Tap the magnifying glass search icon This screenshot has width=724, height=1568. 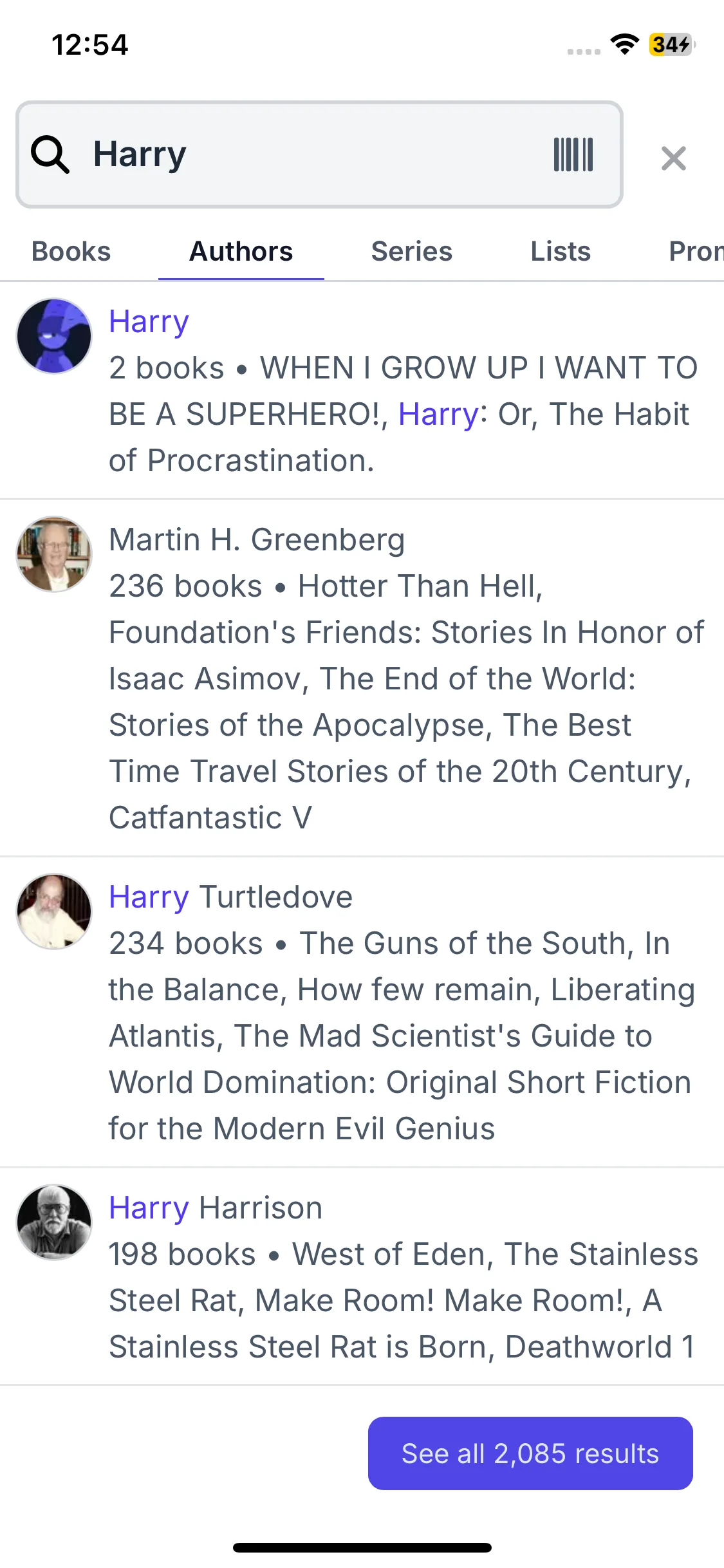(50, 154)
